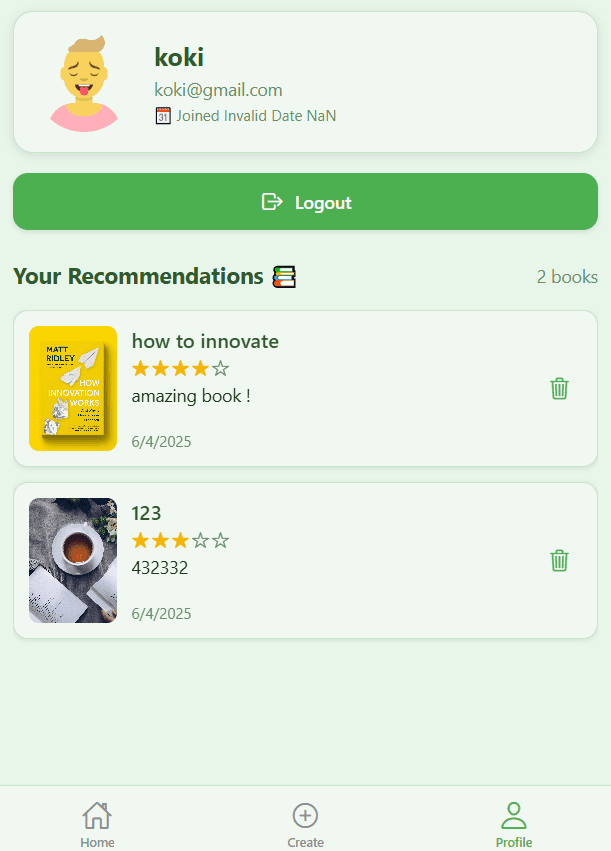
Task: Open the Profile person icon
Action: click(x=513, y=813)
